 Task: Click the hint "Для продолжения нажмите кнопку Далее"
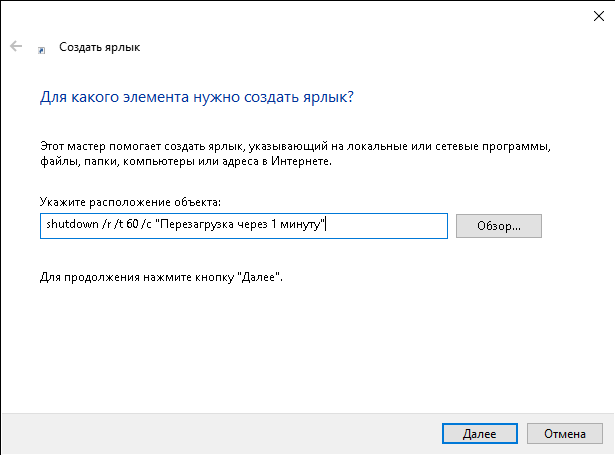coord(162,275)
